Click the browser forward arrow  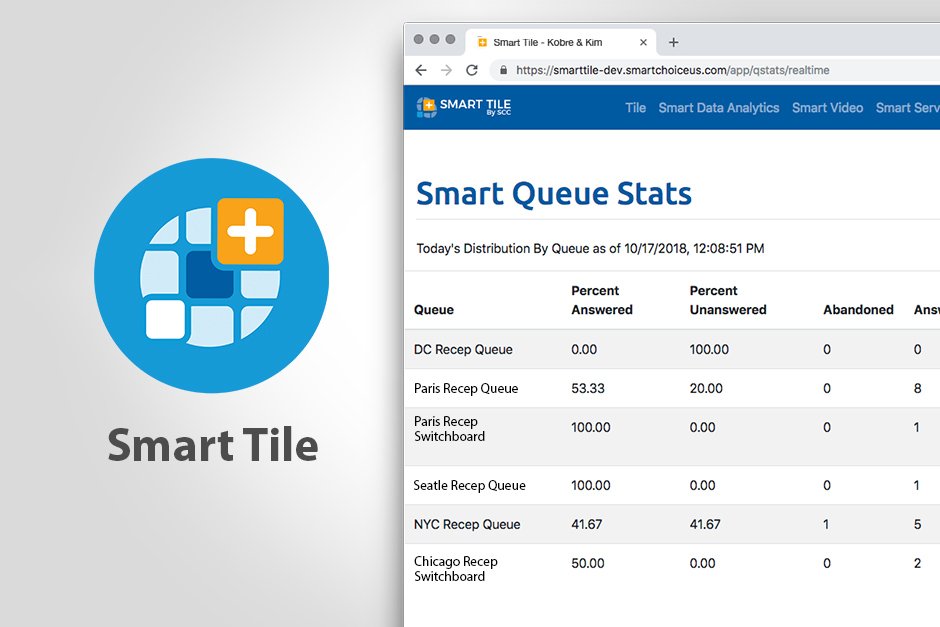point(446,70)
